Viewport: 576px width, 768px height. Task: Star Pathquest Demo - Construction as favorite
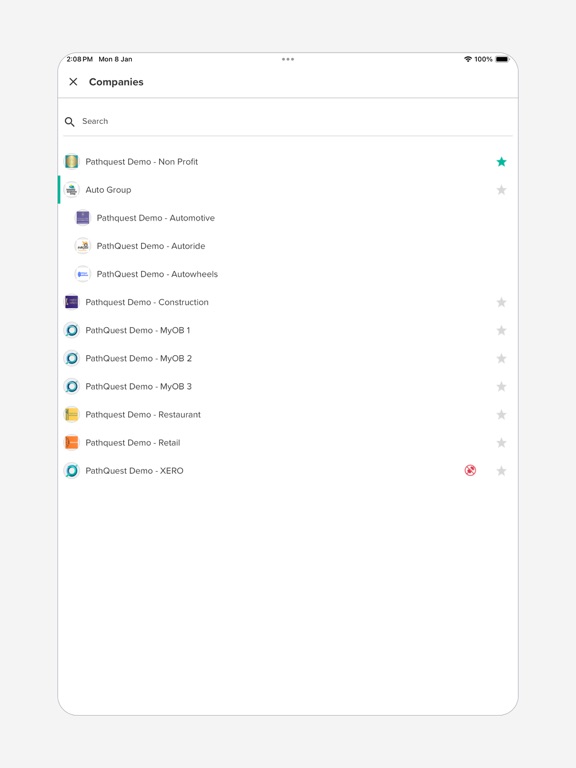[501, 302]
